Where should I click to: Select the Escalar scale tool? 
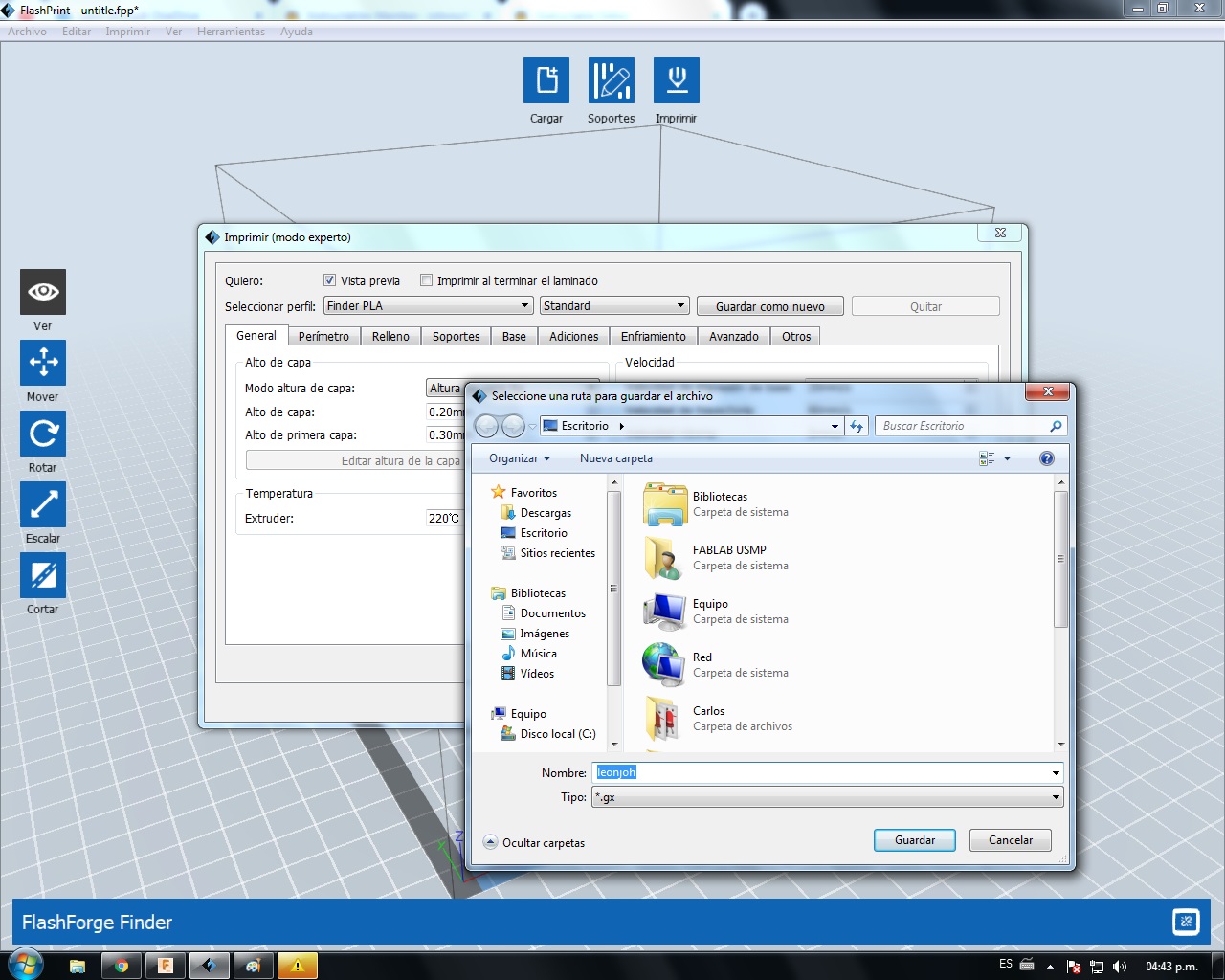pos(43,504)
